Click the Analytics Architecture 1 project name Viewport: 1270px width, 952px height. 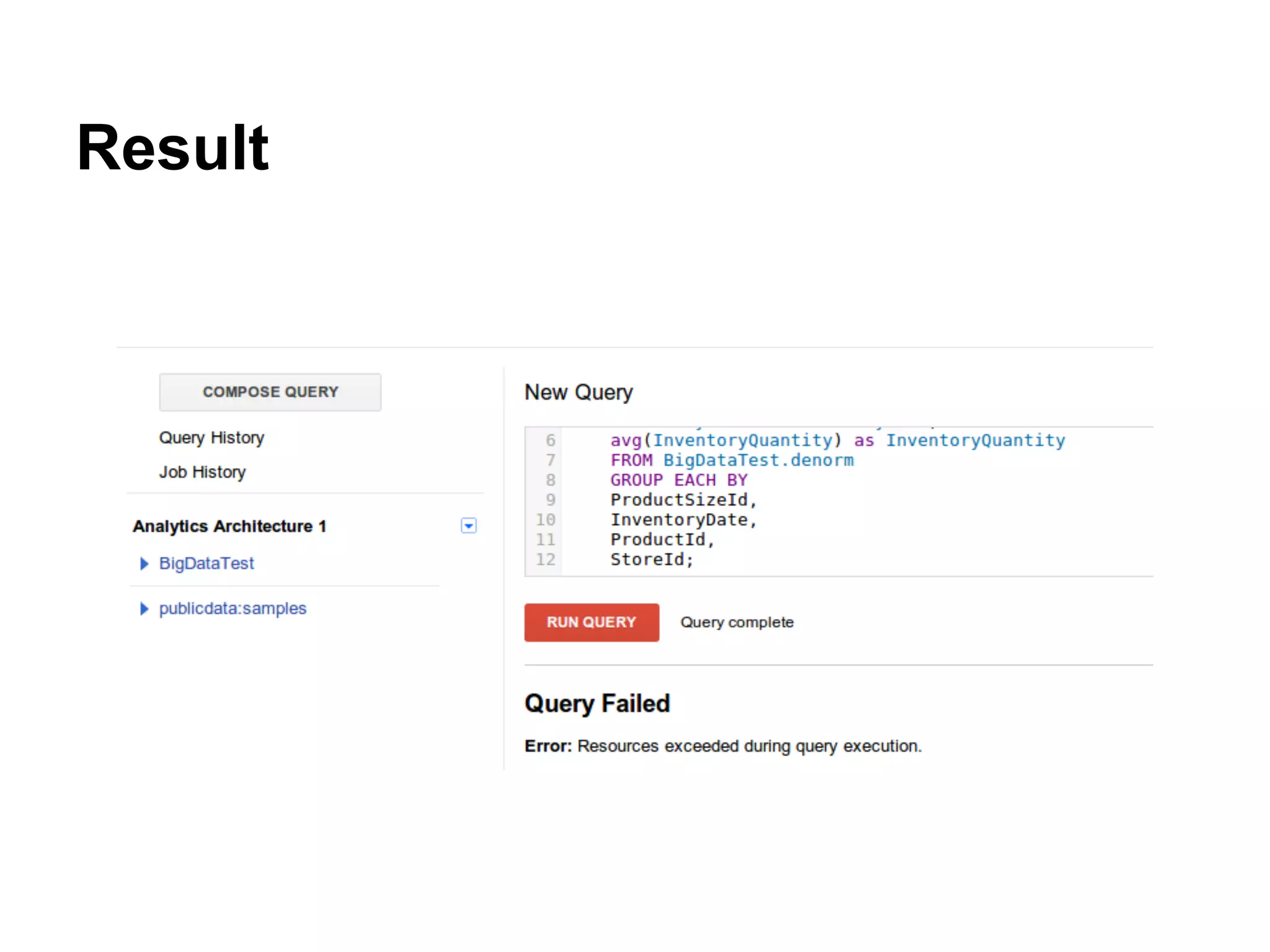point(229,526)
